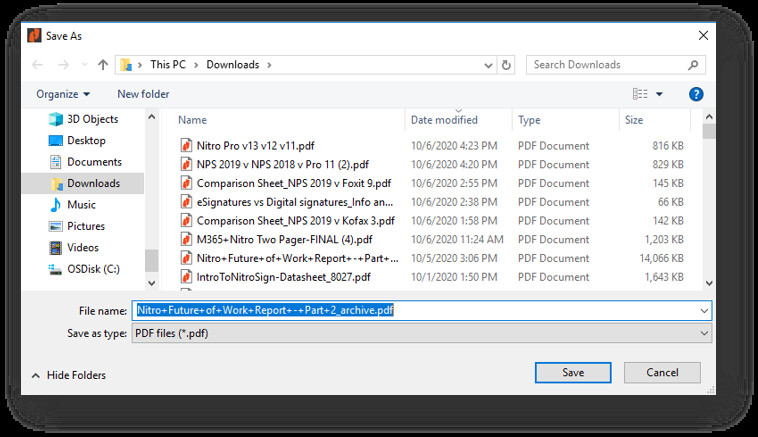The image size is (758, 437).
Task: Select the 3D Objects folder
Action: pos(92,120)
